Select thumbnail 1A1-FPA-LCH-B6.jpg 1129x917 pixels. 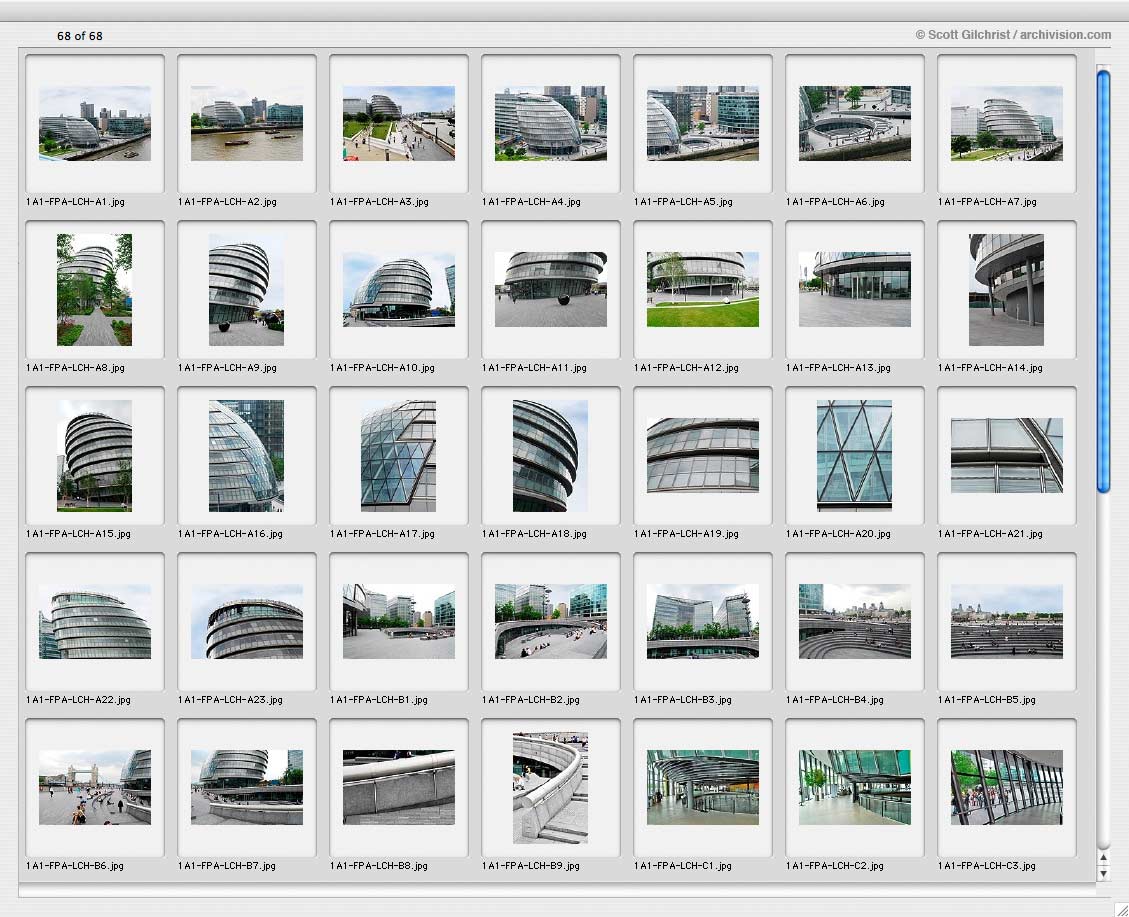click(x=95, y=787)
